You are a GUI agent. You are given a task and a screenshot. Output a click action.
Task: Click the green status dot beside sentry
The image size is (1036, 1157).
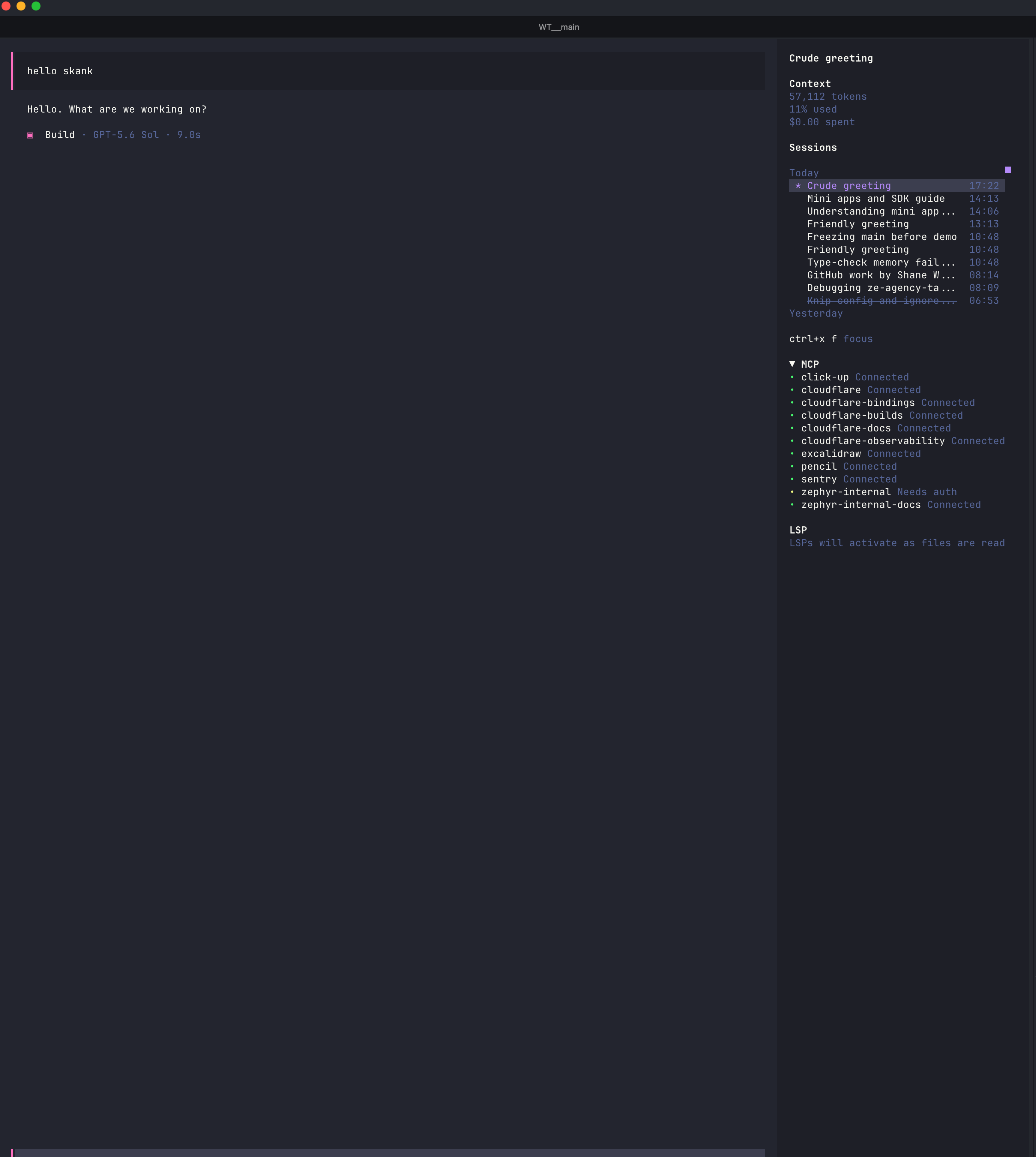[x=792, y=479]
